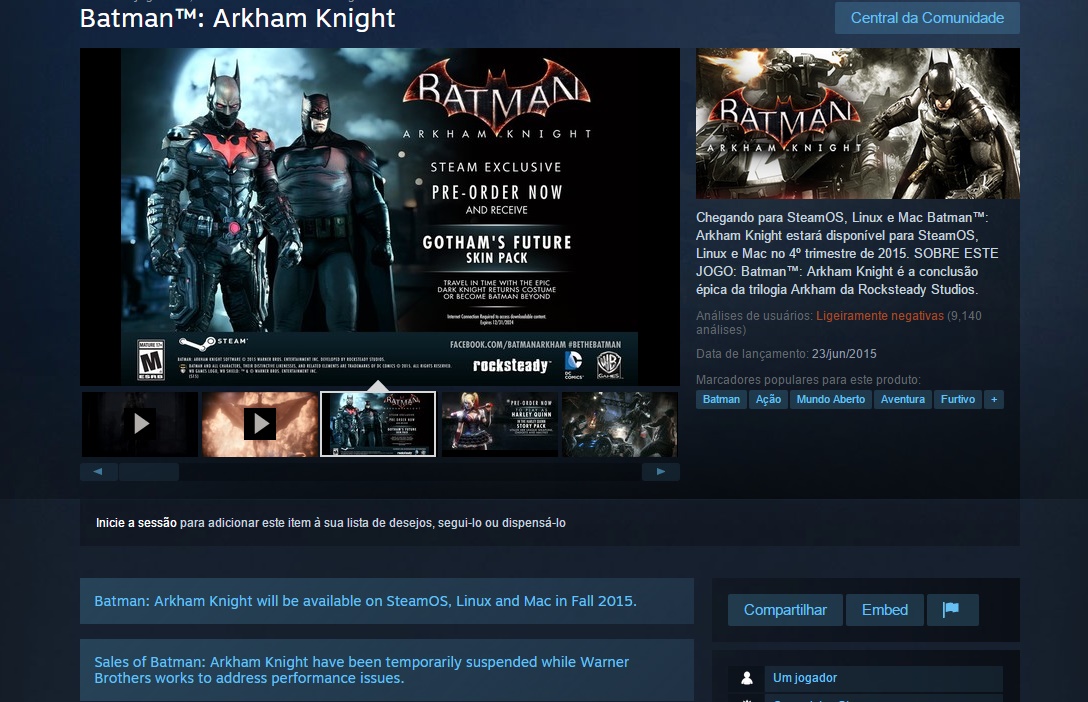The image size is (1088, 702).
Task: Click the thumbnail strip scrollbar handle
Action: 148,472
